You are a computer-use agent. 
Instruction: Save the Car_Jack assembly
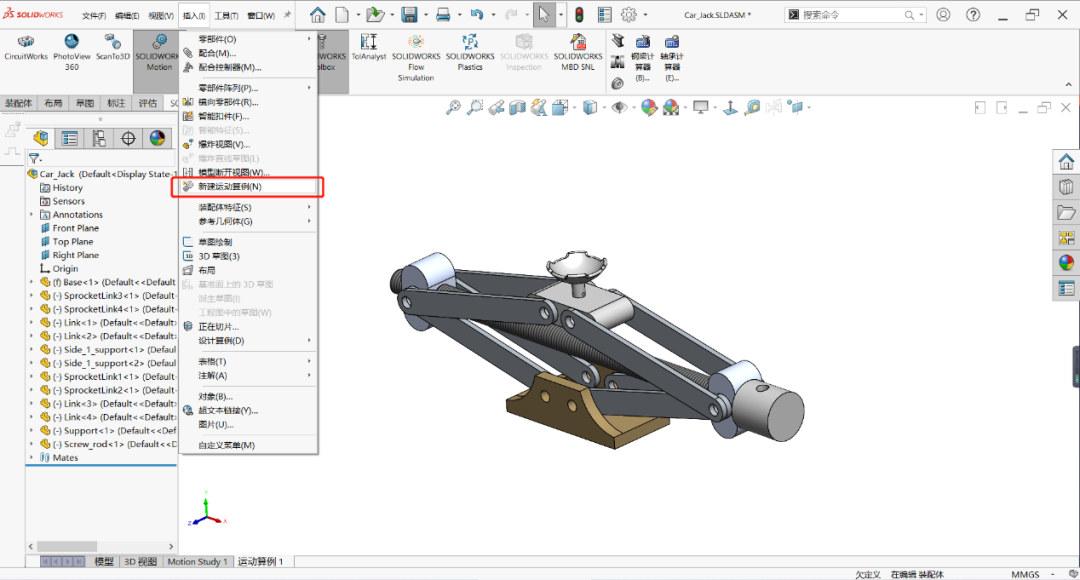(409, 14)
